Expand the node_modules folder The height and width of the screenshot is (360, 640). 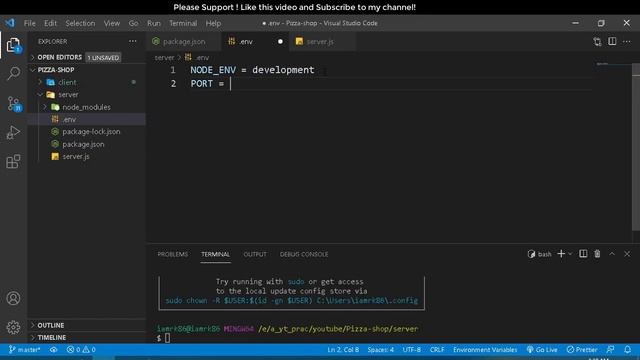[x=86, y=107]
